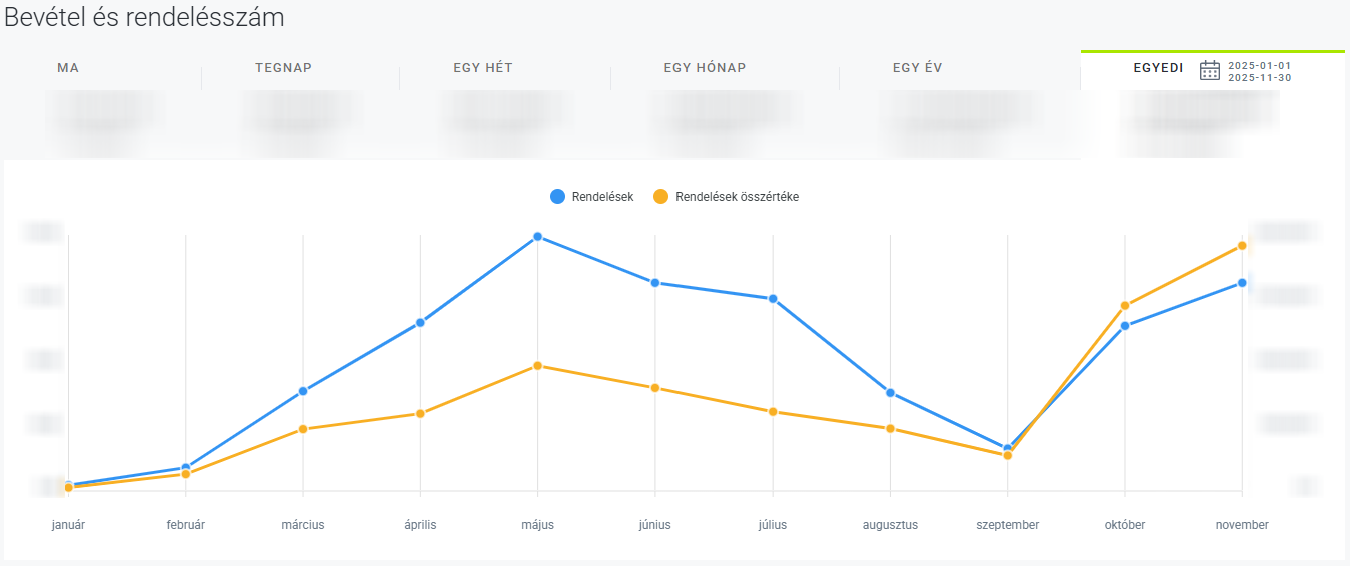Toggle the Rendelések összértéke legend series
Screen dimensions: 1350x566
coord(737,197)
